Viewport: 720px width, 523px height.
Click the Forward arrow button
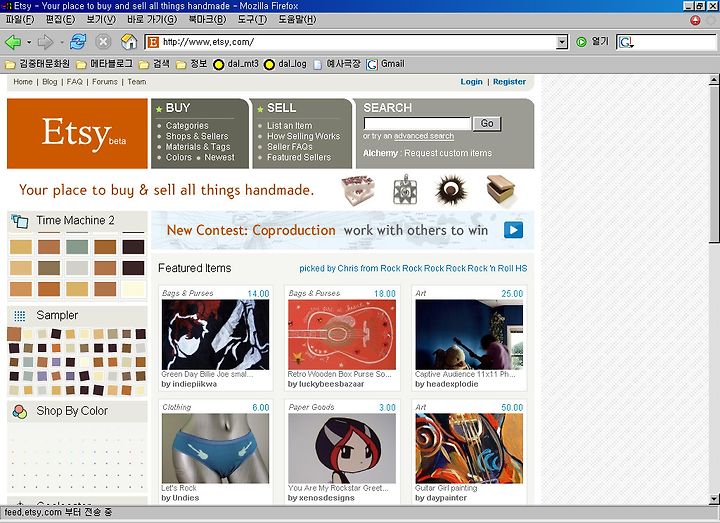[45, 42]
